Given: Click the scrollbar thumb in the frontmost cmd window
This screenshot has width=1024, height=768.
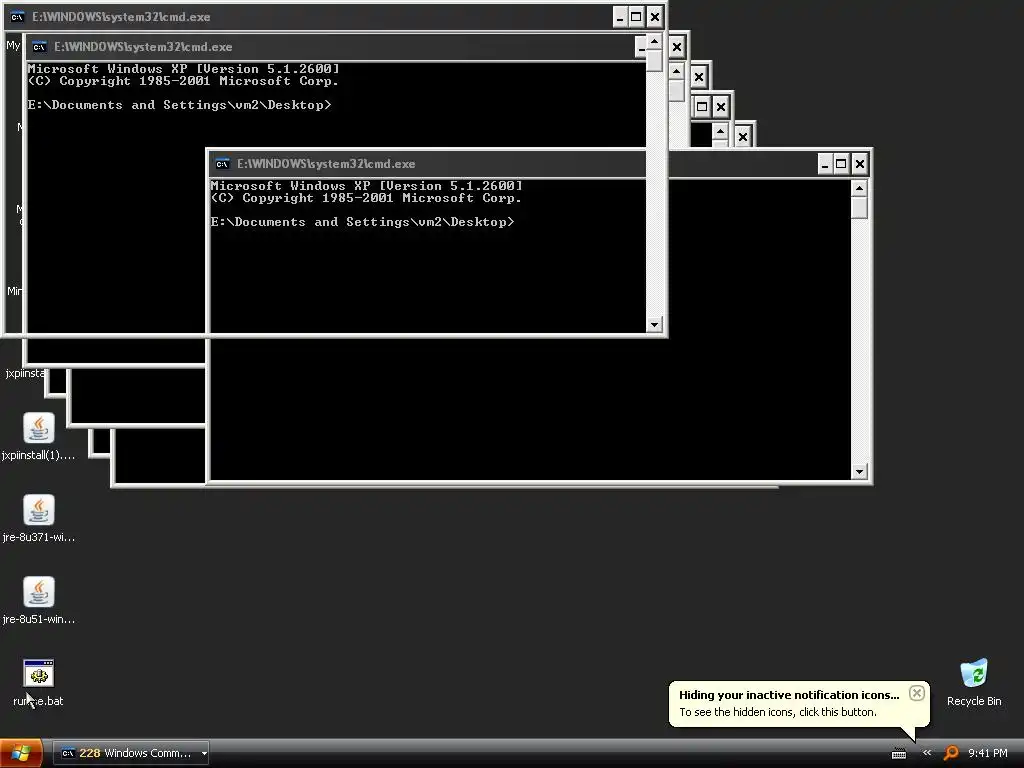Looking at the screenshot, I should click(859, 208).
